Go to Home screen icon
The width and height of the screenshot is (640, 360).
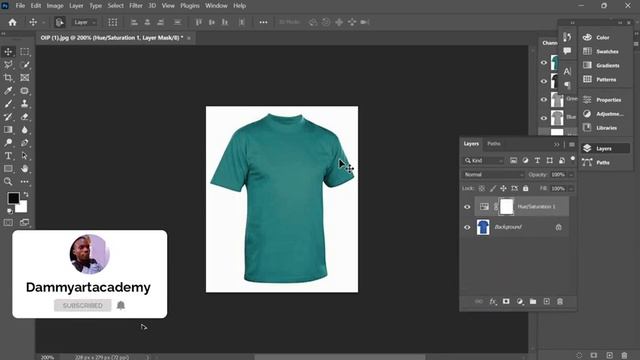coord(12,22)
